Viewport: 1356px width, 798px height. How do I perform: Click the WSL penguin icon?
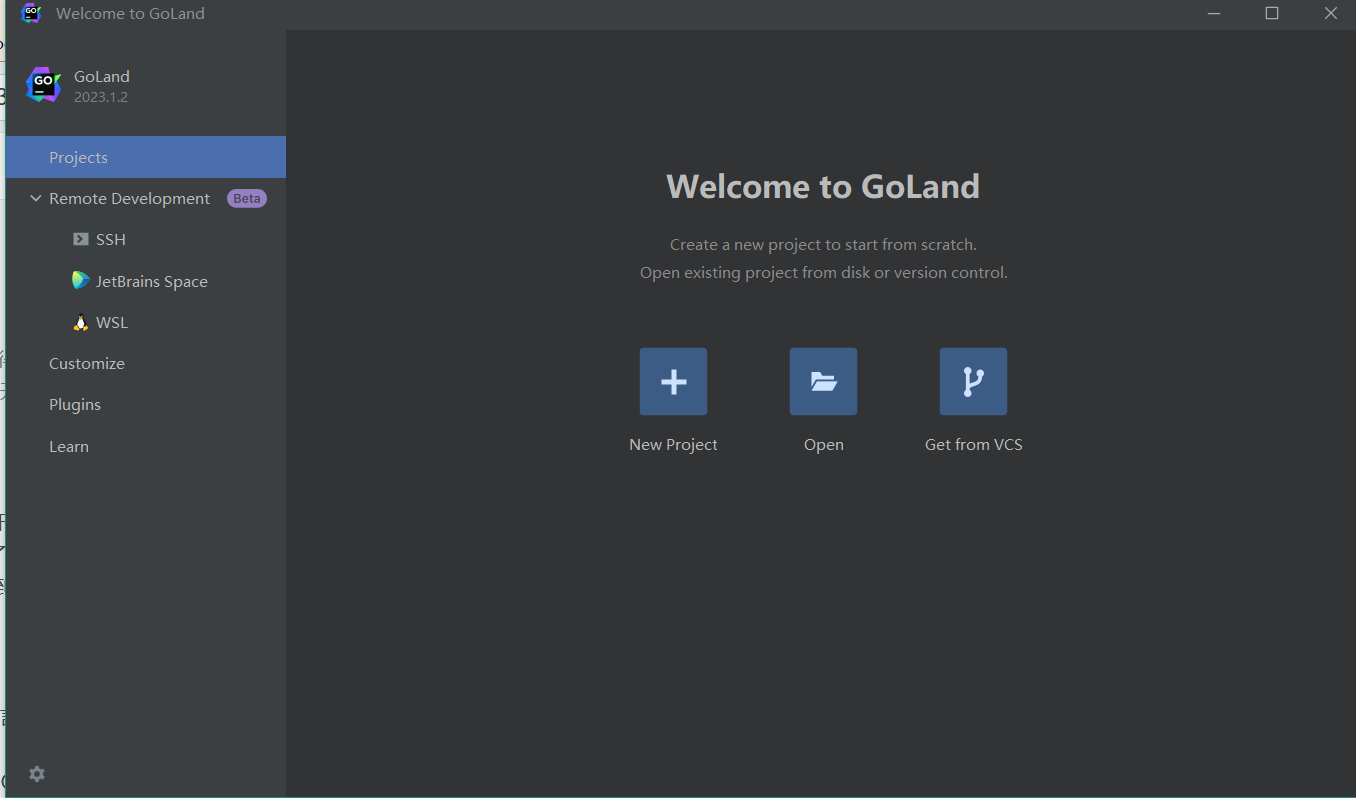(x=81, y=323)
